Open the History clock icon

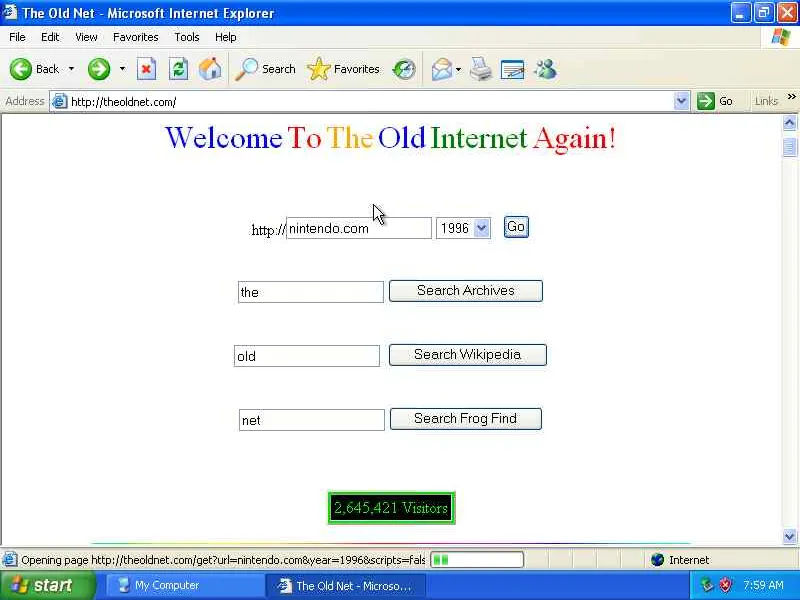404,69
